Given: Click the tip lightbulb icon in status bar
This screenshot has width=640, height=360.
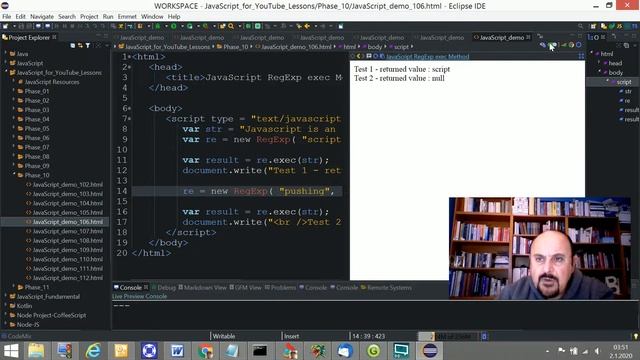Looking at the screenshot, I should coord(636,336).
